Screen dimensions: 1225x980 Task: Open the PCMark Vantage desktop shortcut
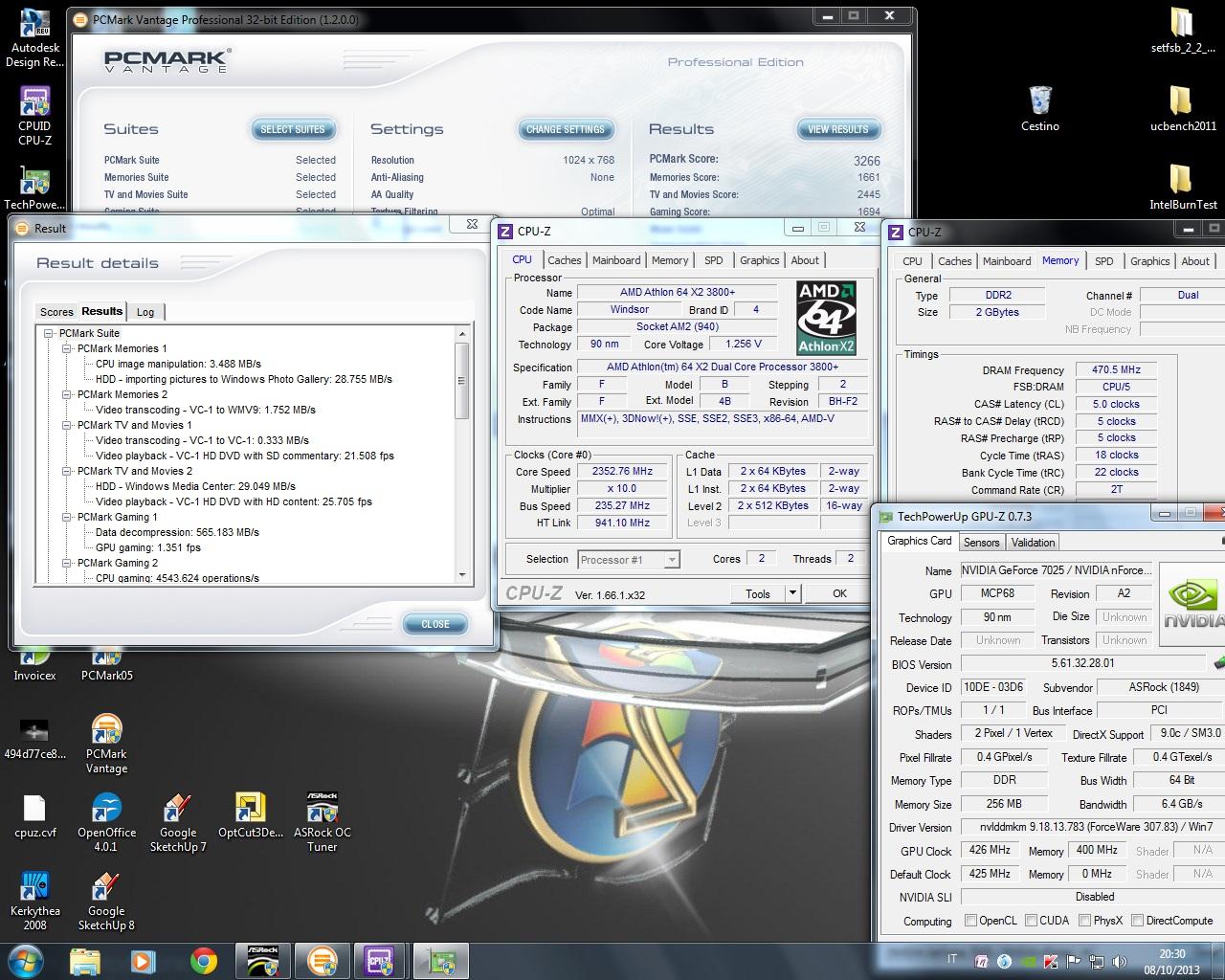(x=106, y=744)
